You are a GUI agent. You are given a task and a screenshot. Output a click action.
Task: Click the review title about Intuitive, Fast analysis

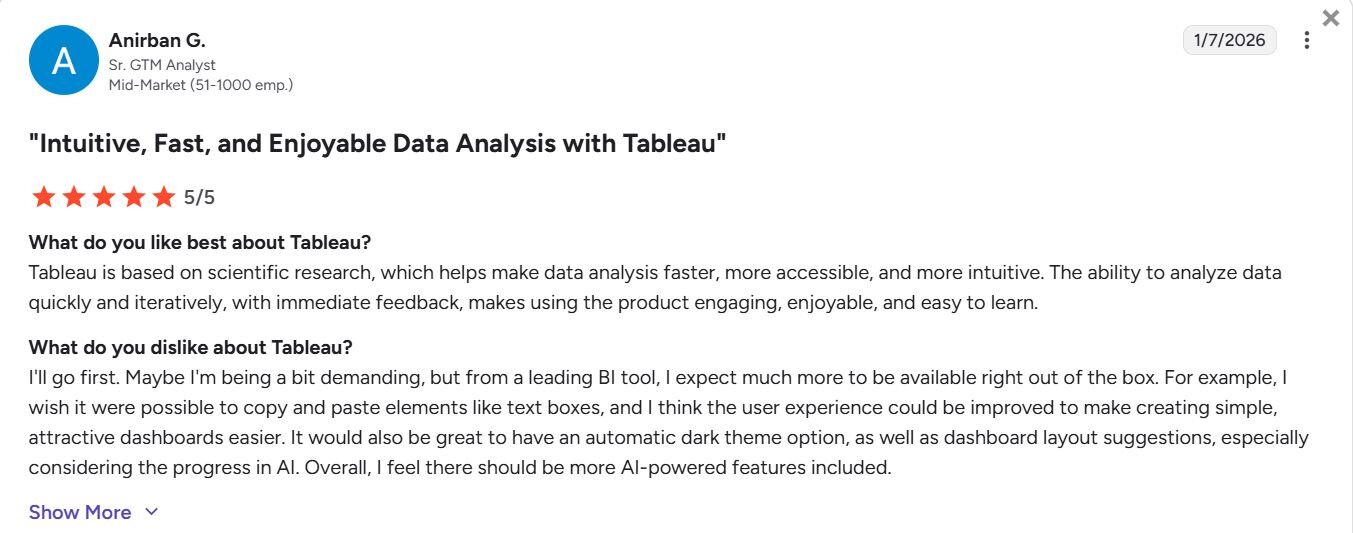pos(377,143)
